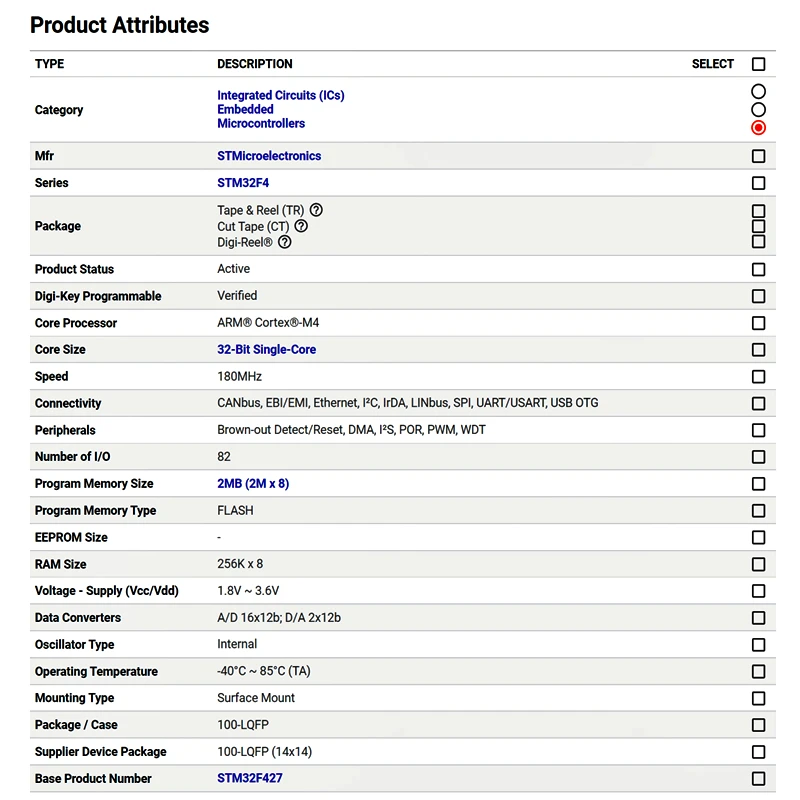Click the '256K x 8' value

coord(240,564)
